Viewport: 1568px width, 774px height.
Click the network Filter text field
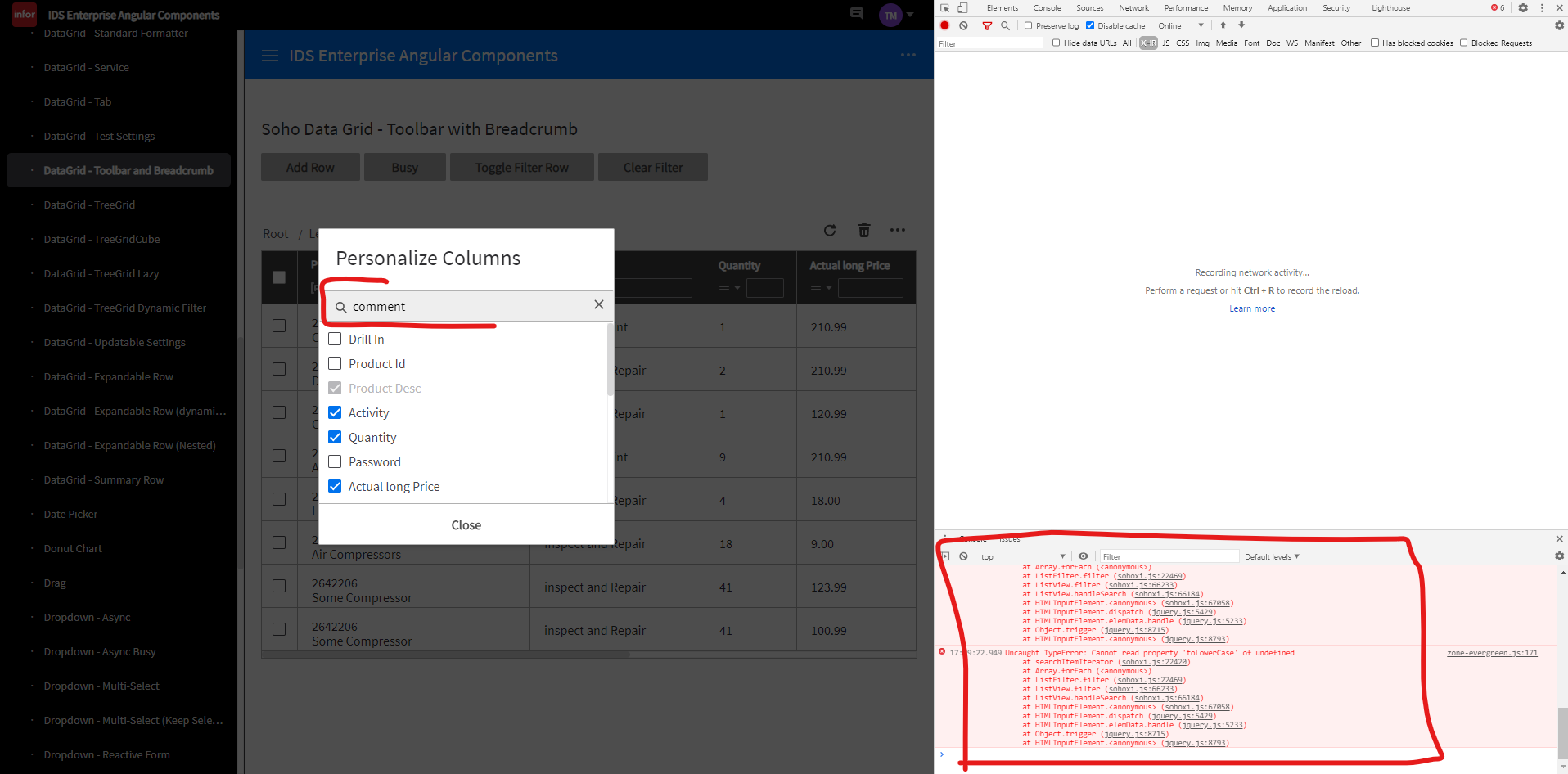(x=990, y=43)
